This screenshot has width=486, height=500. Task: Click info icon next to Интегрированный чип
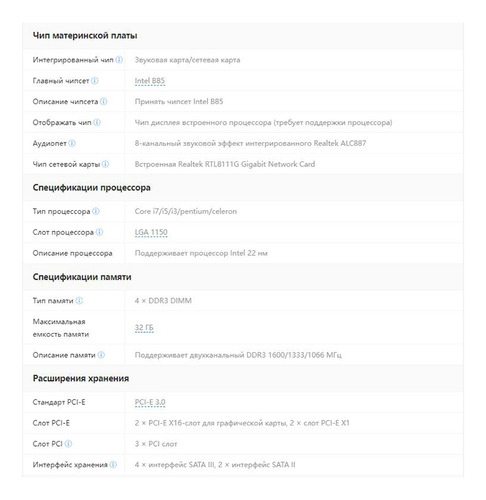tap(119, 60)
